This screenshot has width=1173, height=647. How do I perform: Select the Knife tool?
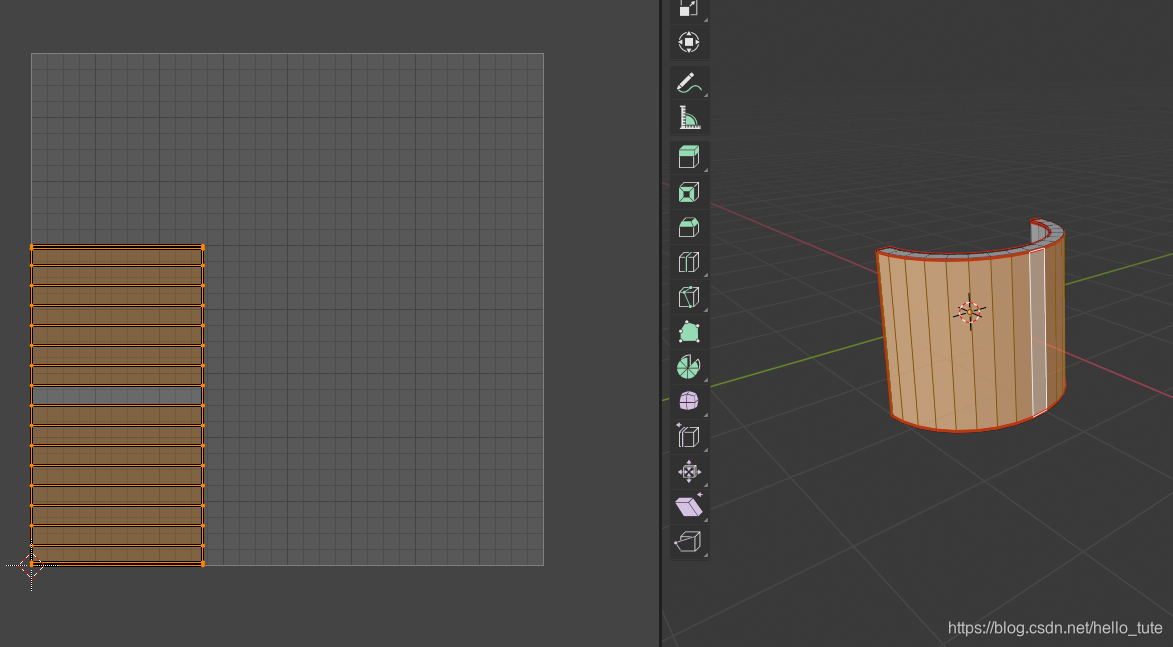point(689,297)
